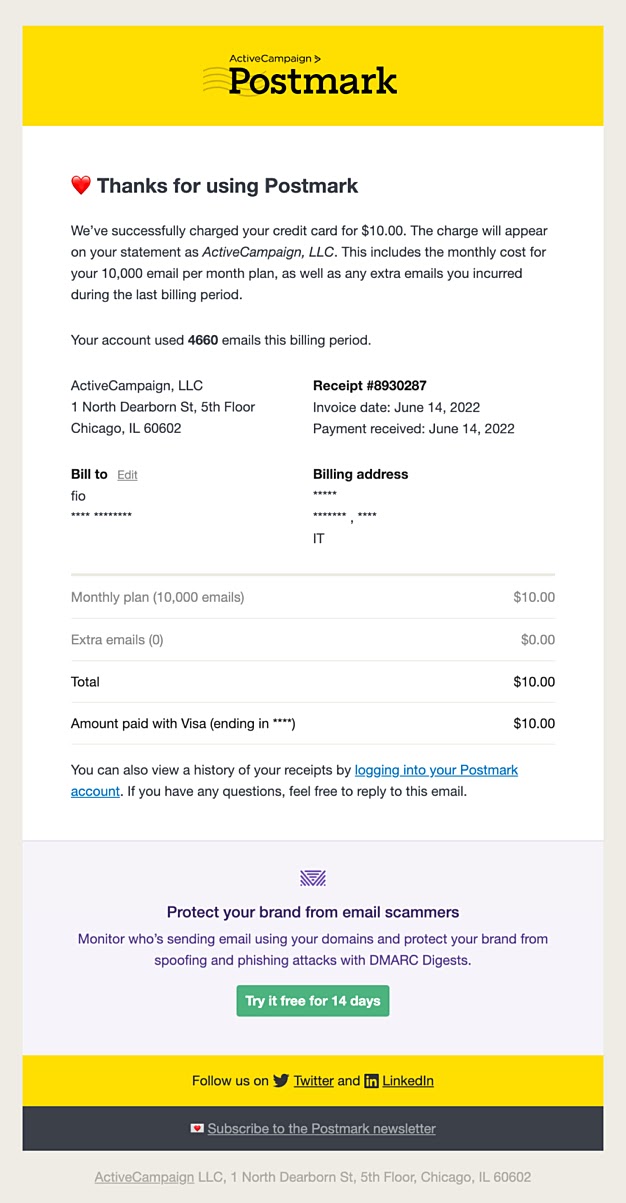The image size is (626, 1203).
Task: Click the purple DMARC envelope icon
Action: click(313, 878)
